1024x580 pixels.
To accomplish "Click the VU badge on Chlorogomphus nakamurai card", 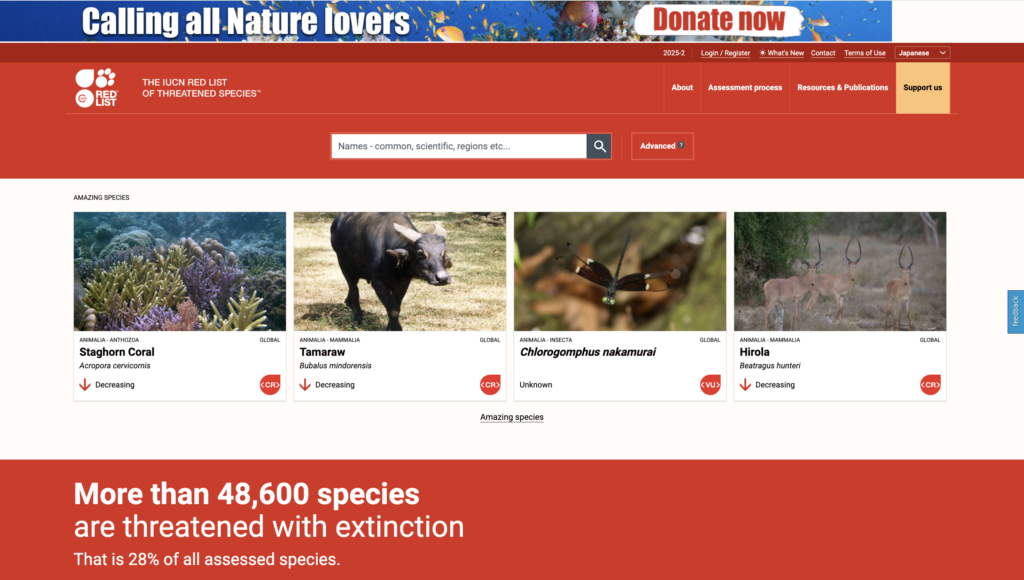I will coord(710,385).
